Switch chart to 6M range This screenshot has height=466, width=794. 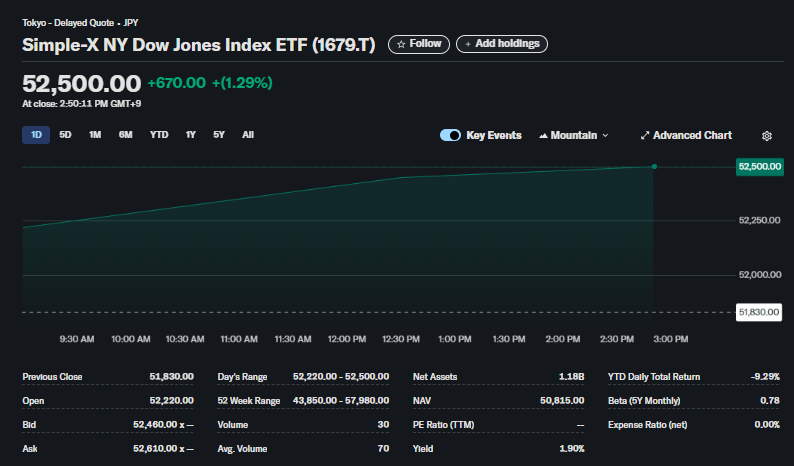[126, 135]
